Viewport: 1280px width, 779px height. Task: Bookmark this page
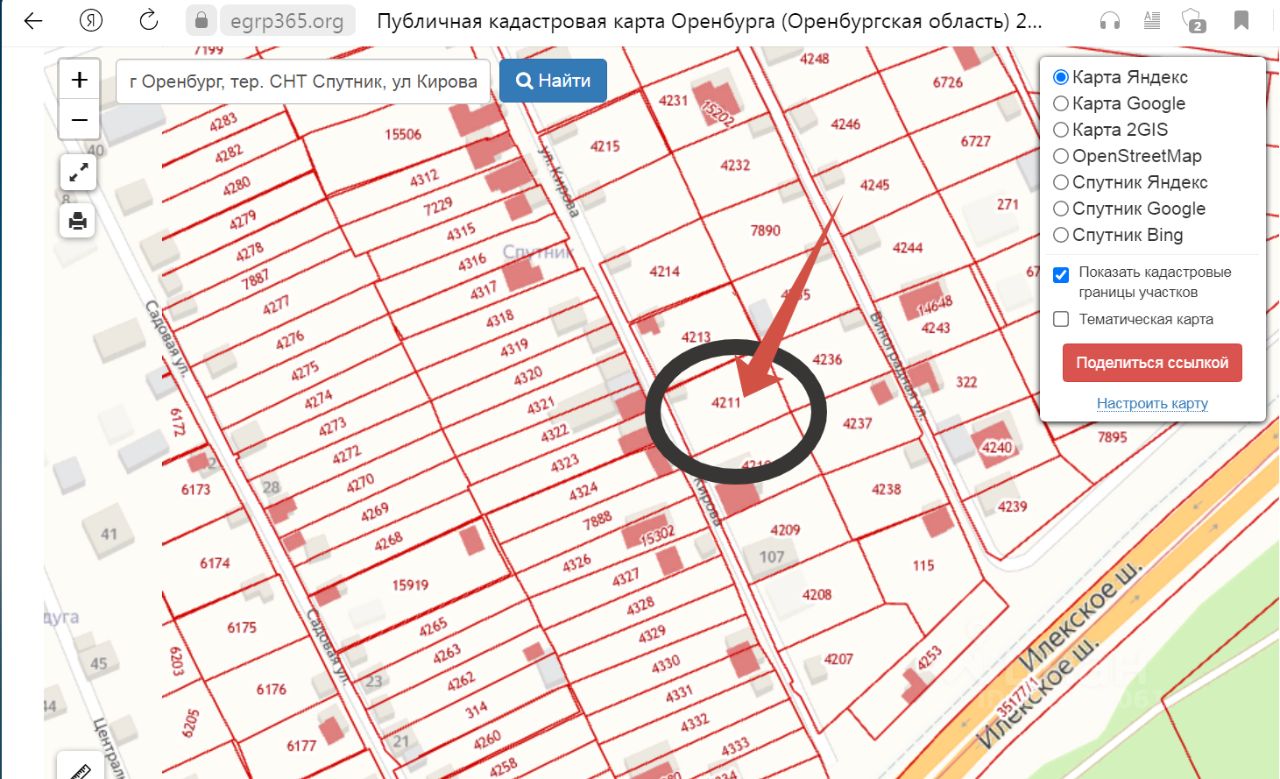1241,20
